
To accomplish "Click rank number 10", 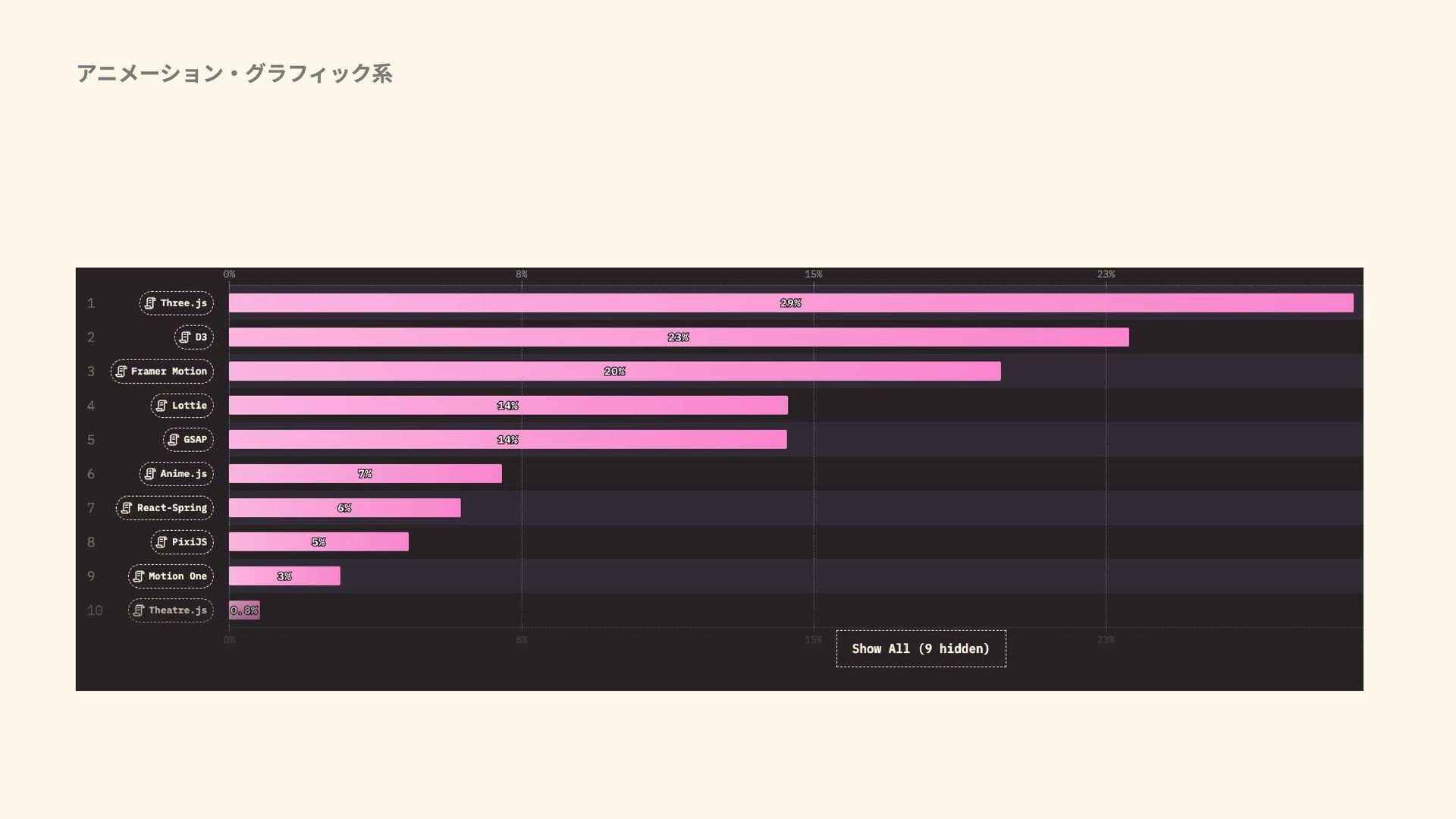I will (x=95, y=610).
